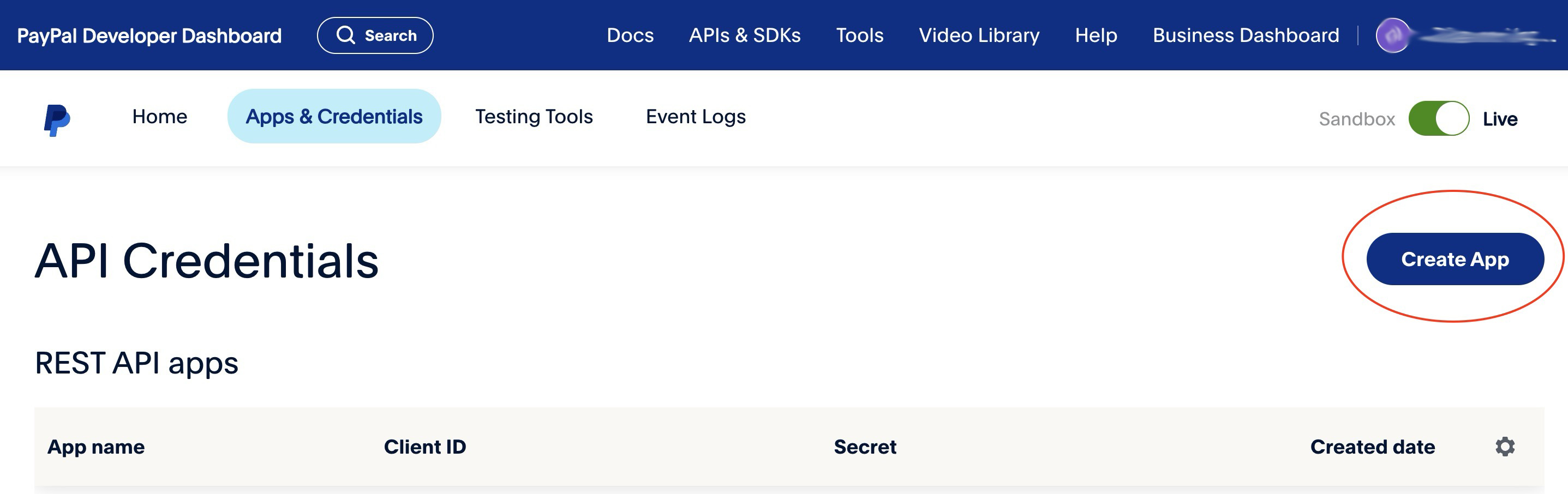
Task: Click the REST API apps heading
Action: 136,363
